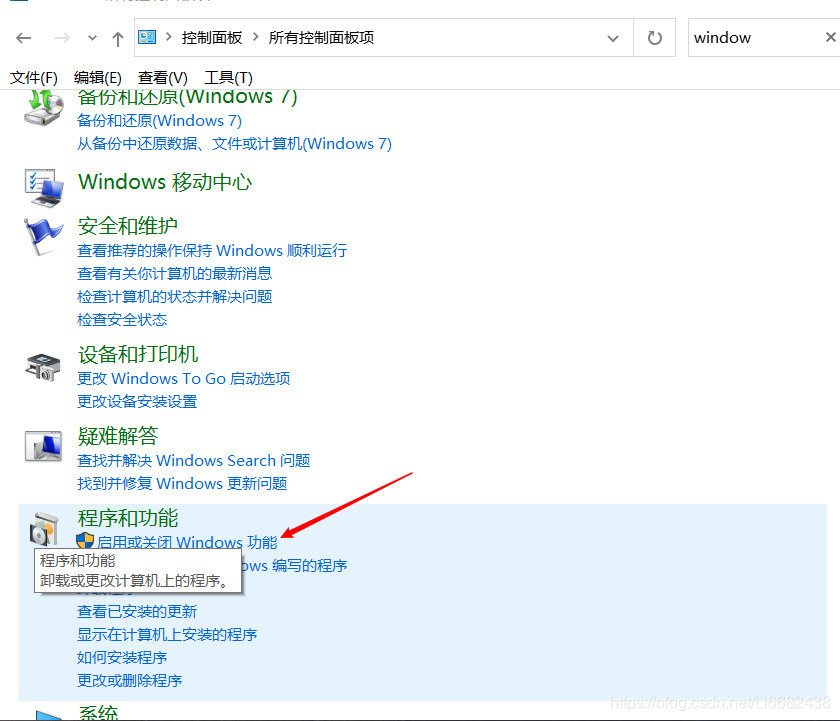Image resolution: width=840 pixels, height=721 pixels.
Task: Open 设备和打印机 heading
Action: tap(138, 355)
